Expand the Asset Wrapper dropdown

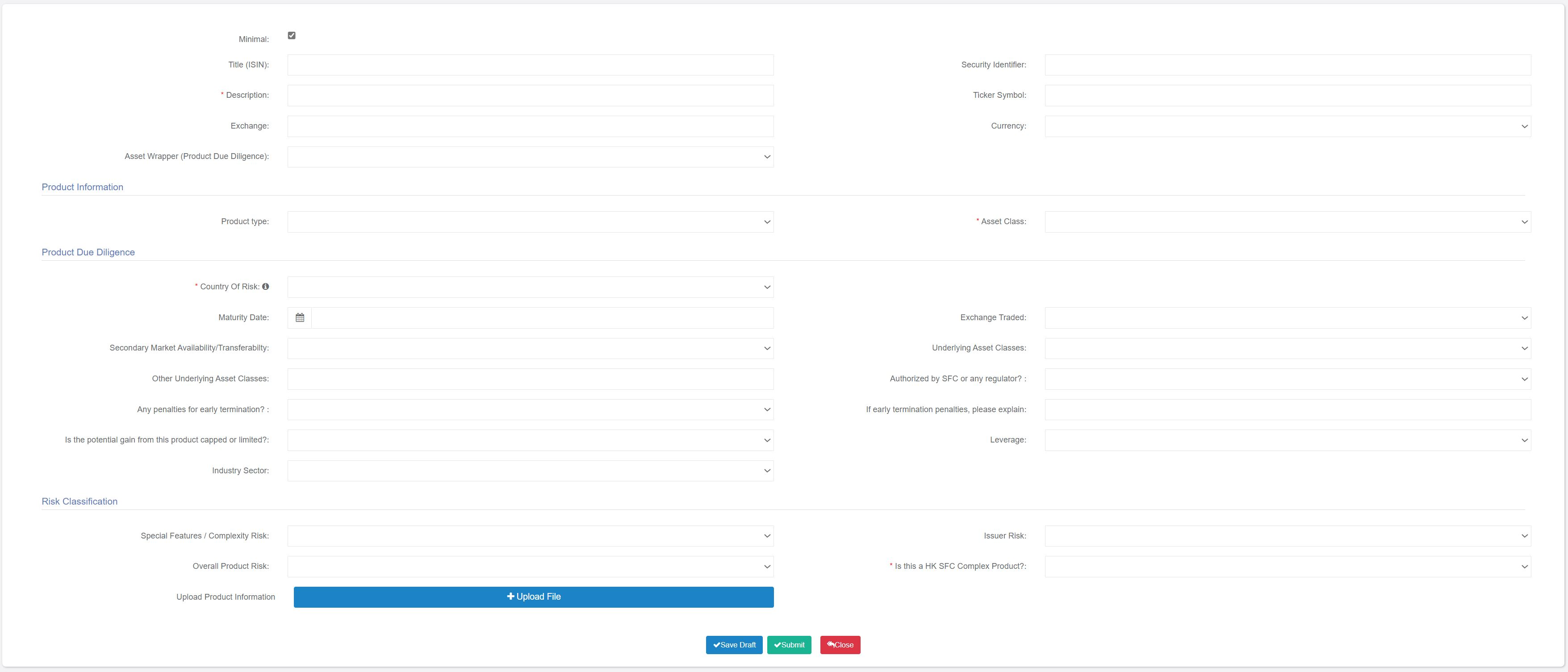530,157
